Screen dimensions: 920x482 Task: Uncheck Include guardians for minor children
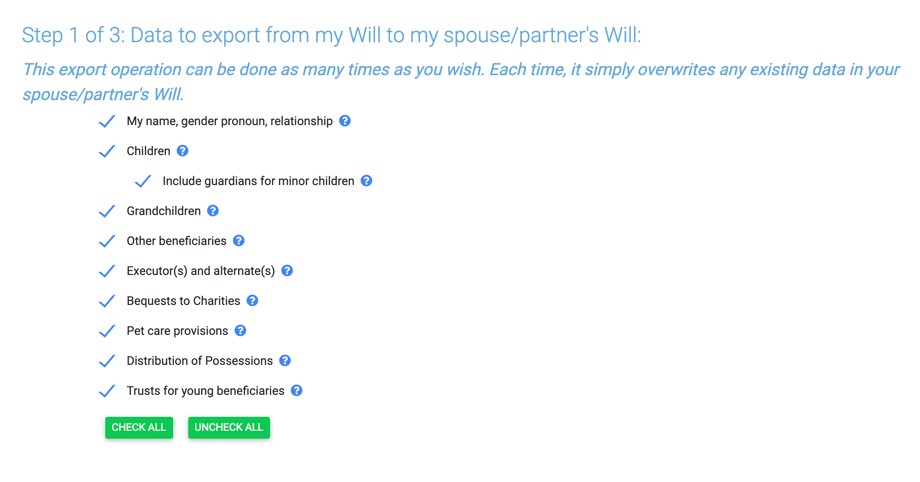click(143, 182)
